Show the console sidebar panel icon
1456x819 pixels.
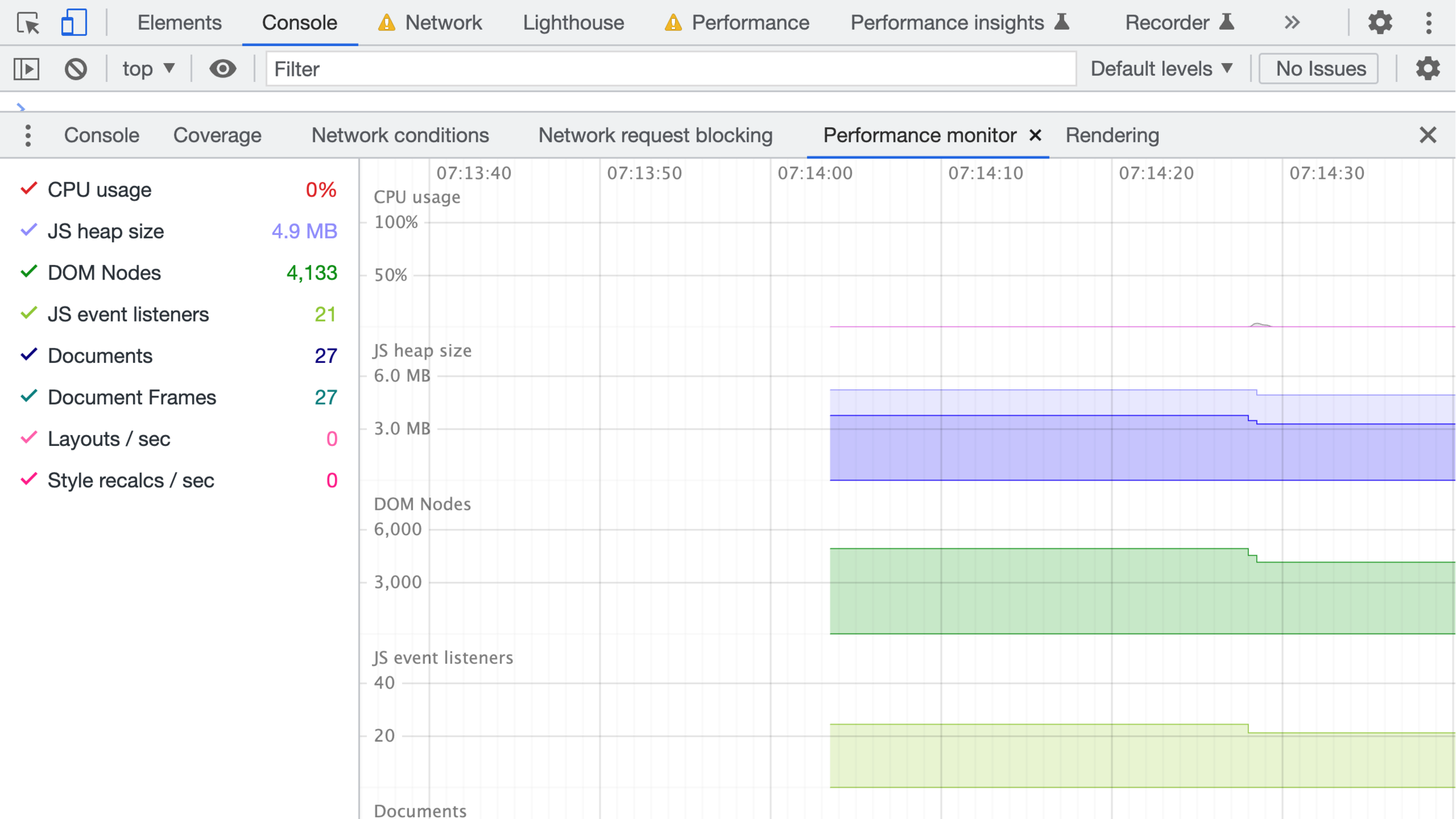[27, 69]
